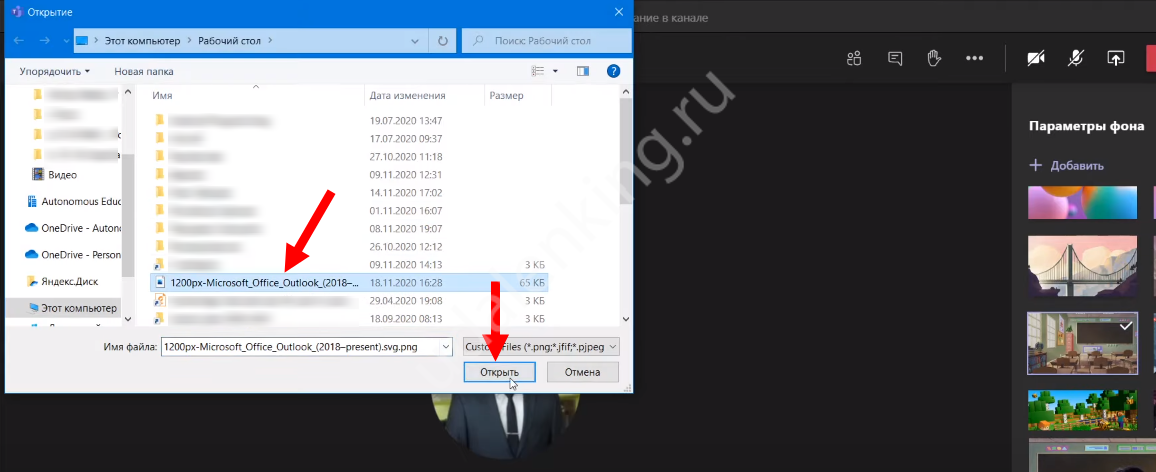Screen dimensions: 1156x472
Task: Open the meeting chat icon
Action: pos(895,58)
